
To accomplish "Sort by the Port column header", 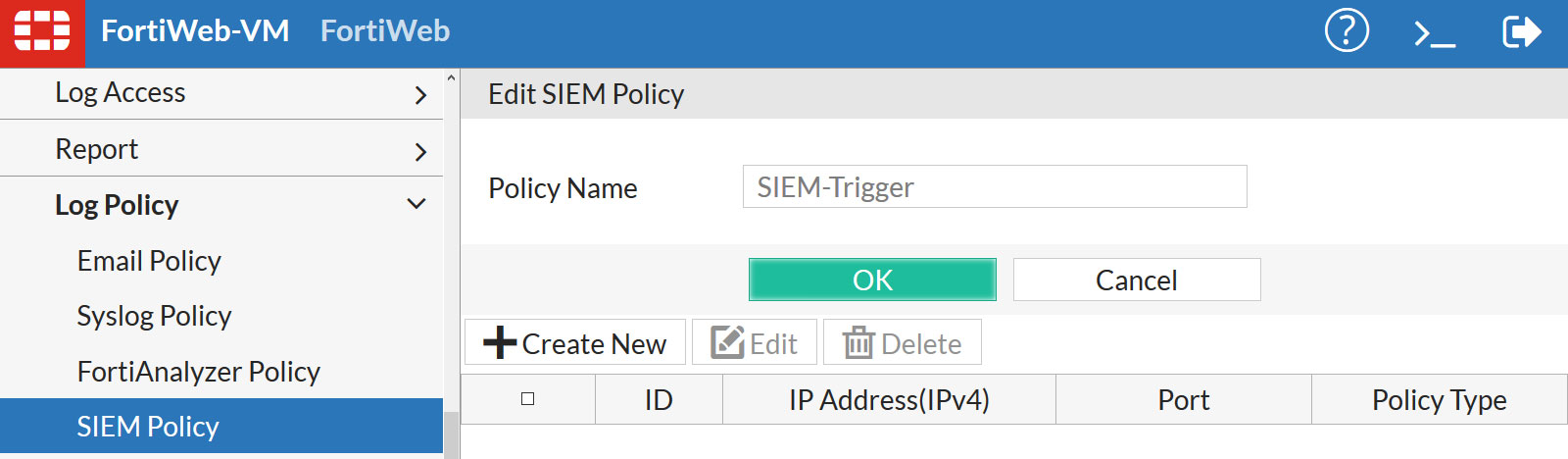I will coord(1183,400).
